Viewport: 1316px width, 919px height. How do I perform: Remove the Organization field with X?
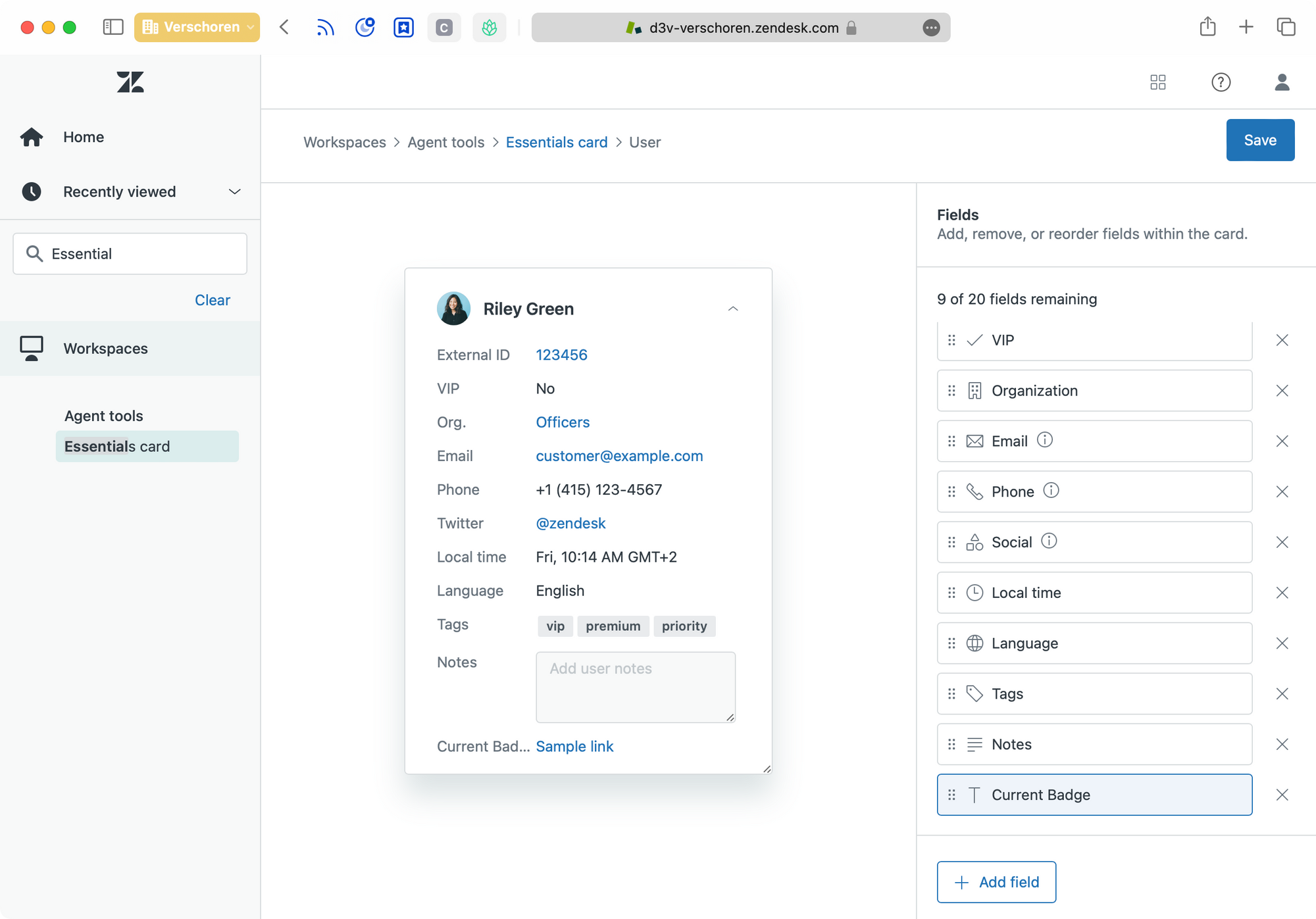[x=1282, y=391]
